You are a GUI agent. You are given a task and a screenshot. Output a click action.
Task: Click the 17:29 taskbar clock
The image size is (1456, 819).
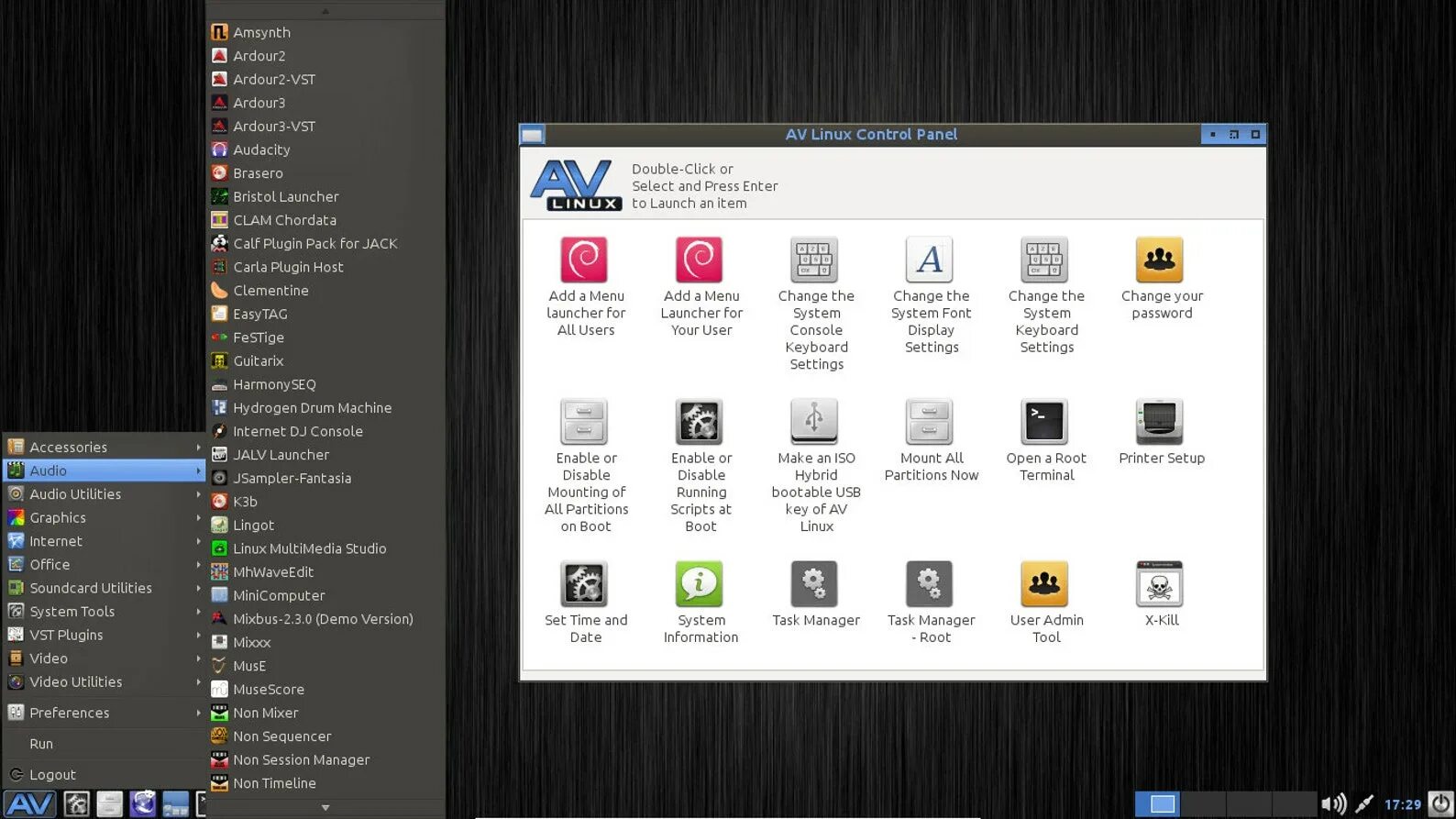coord(1402,804)
